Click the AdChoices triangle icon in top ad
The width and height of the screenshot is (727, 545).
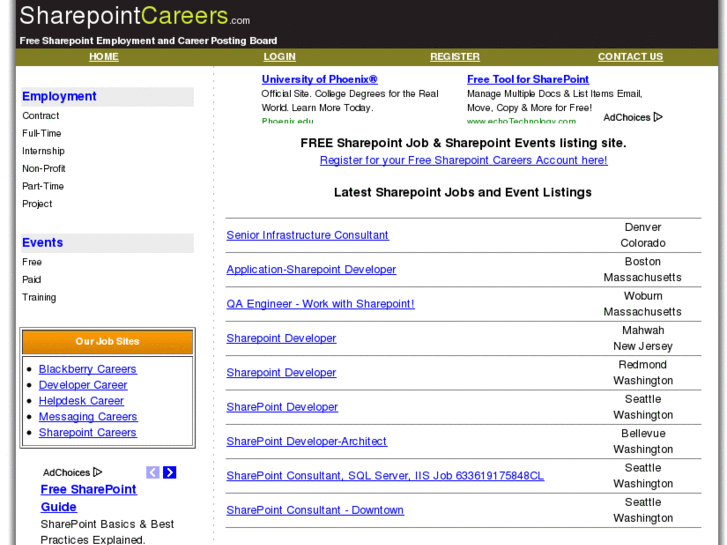[x=658, y=117]
